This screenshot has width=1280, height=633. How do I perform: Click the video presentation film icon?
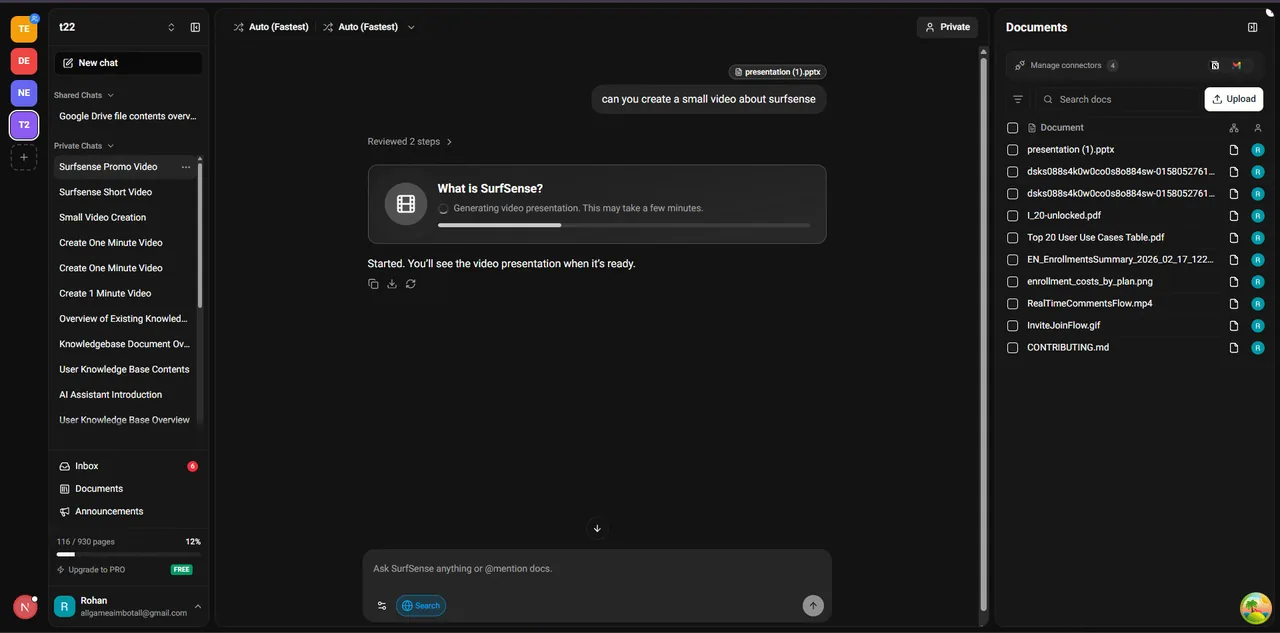pyautogui.click(x=405, y=204)
